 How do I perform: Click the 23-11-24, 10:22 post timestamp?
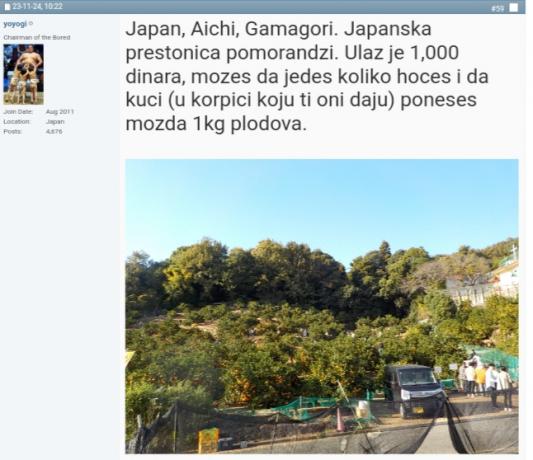click(37, 6)
